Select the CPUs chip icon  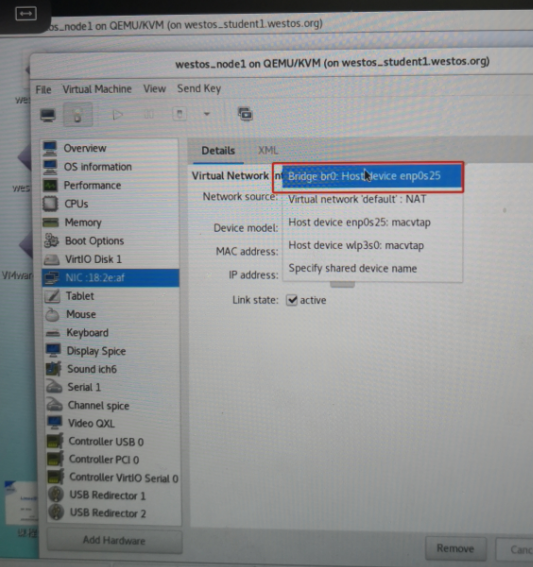[50, 204]
